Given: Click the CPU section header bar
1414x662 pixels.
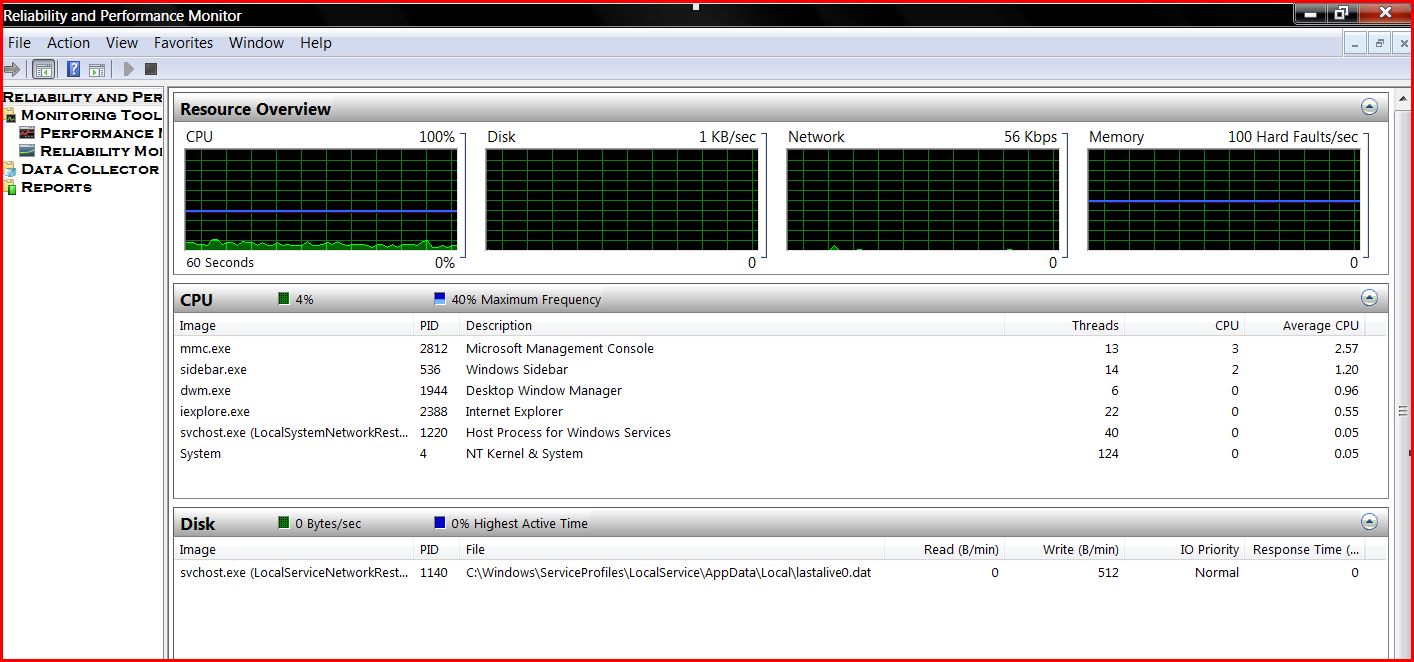Looking at the screenshot, I should pos(780,299).
